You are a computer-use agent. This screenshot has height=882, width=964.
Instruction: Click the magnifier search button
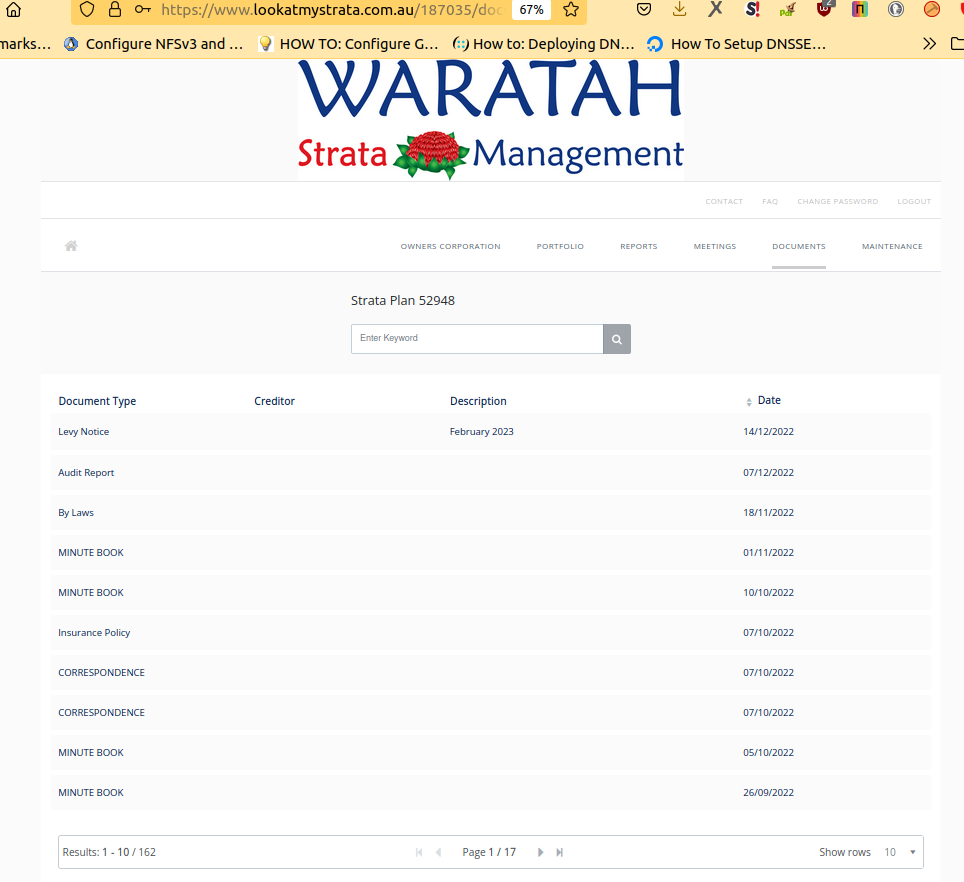(617, 339)
